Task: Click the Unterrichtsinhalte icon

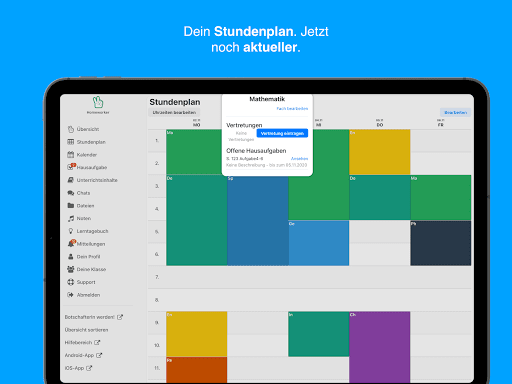Action: tap(71, 180)
